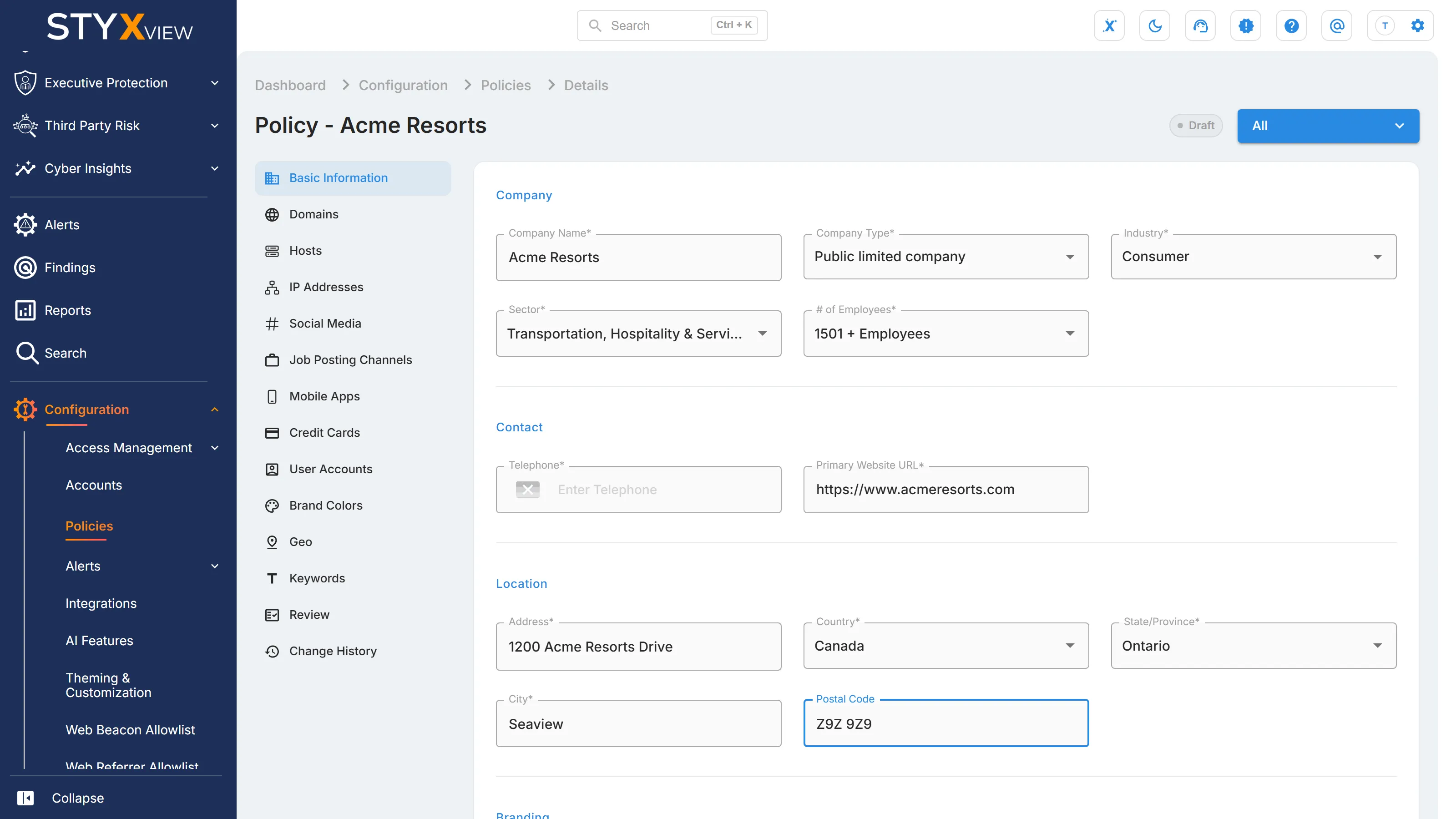Click the StyxView X logo icon in the header
The width and height of the screenshot is (1456, 819).
click(1109, 25)
